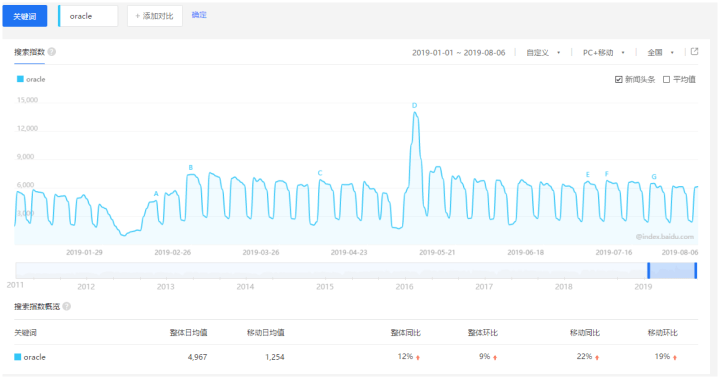Click the oracle keyword input field
This screenshot has width=720, height=379.
pyautogui.click(x=88, y=16)
